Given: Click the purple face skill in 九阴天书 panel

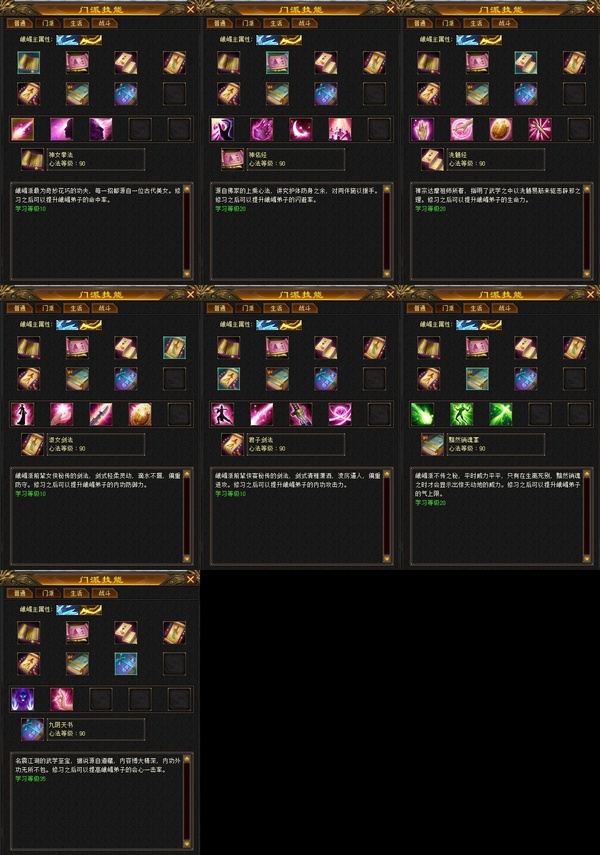Looking at the screenshot, I should pos(22,699).
